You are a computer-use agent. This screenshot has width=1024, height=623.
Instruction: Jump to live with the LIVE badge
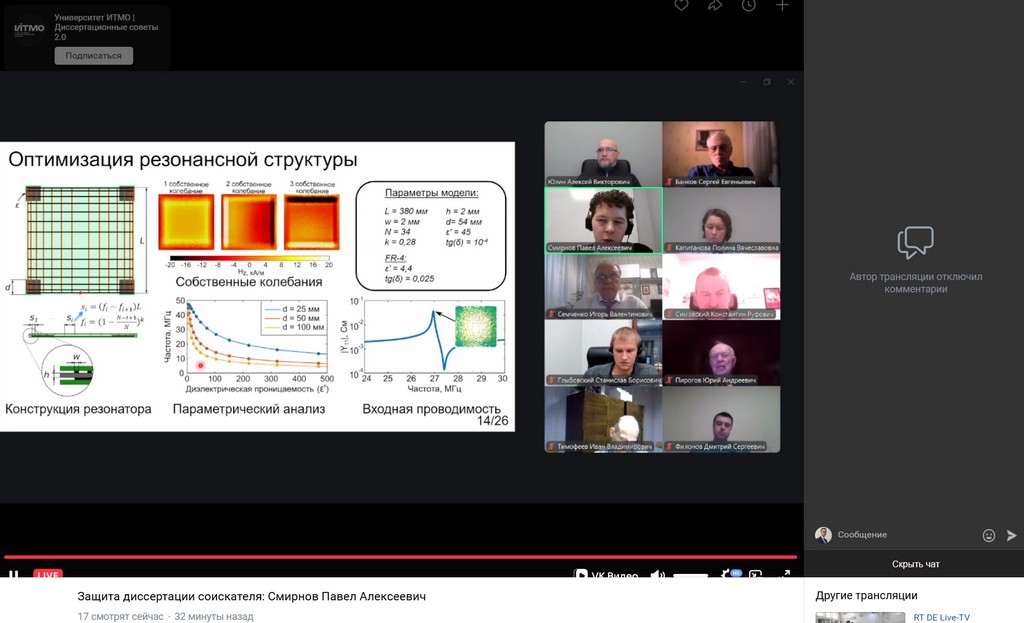47,575
